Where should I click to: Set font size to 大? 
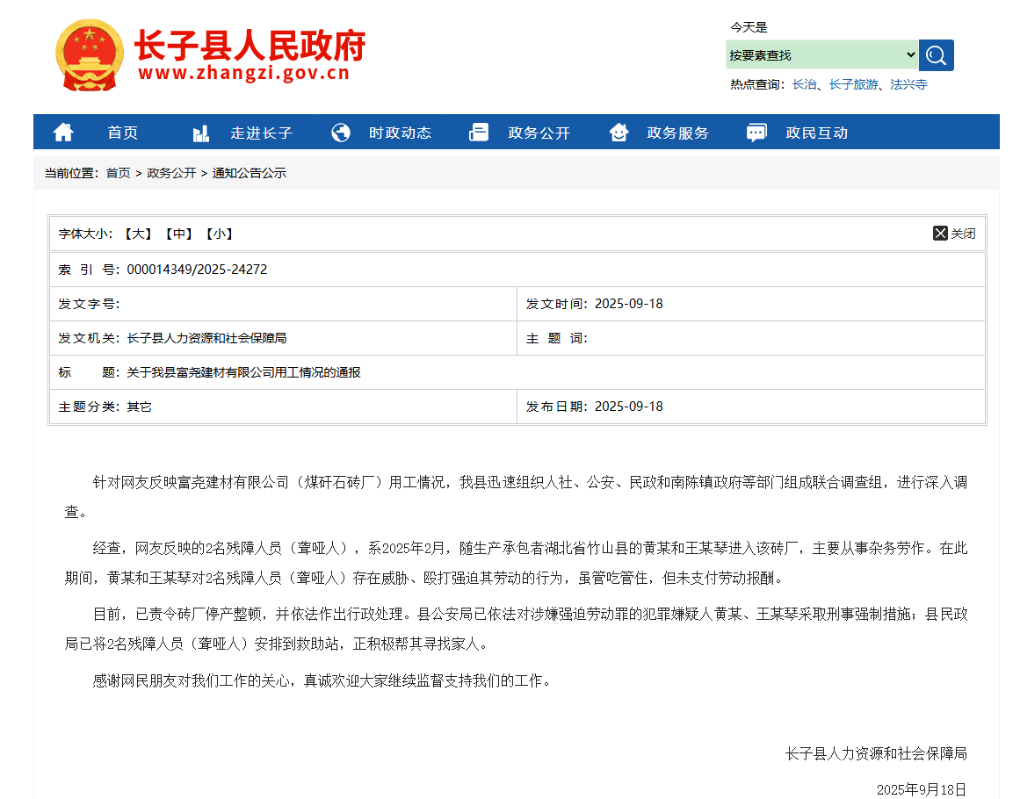(136, 234)
